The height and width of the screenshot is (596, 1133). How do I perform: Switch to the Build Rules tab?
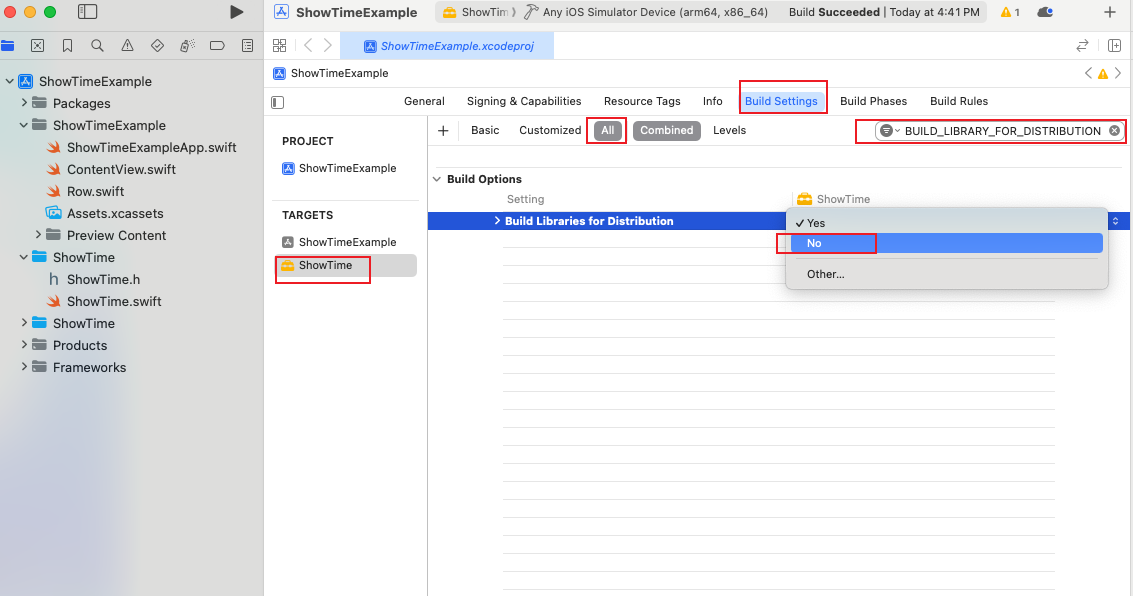(959, 101)
